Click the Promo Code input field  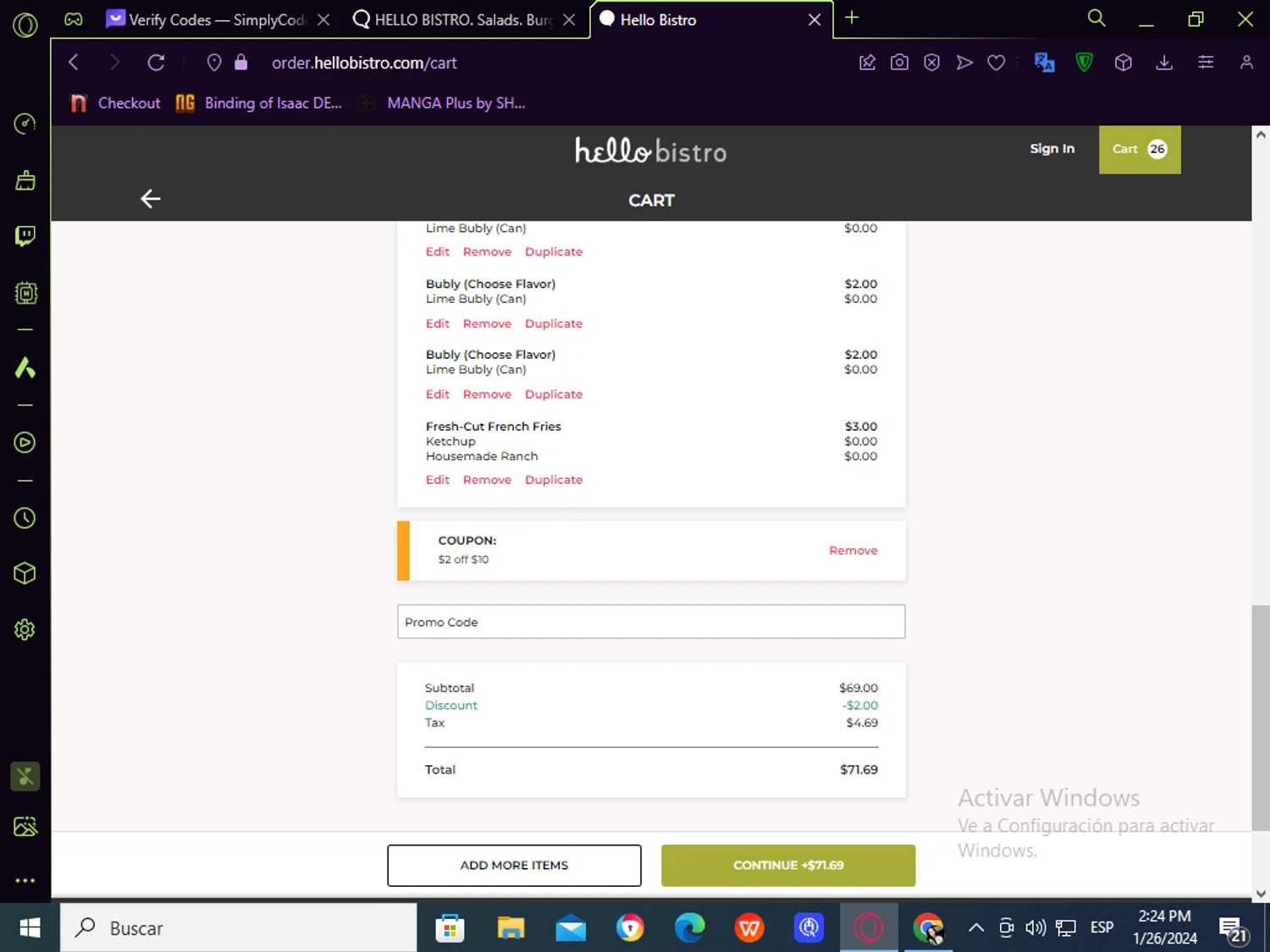(651, 622)
